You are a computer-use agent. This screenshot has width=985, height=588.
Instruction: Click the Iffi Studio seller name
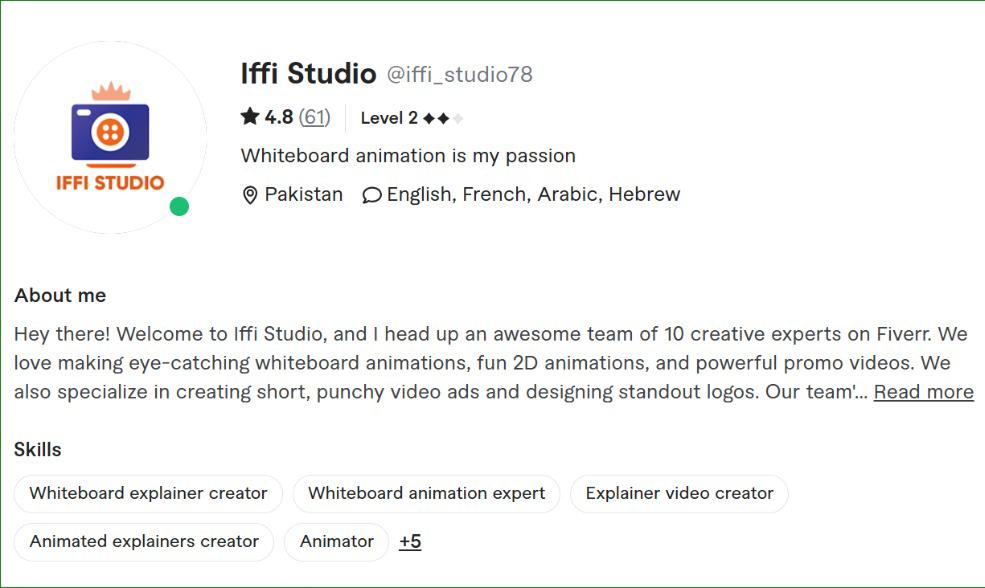[x=308, y=74]
